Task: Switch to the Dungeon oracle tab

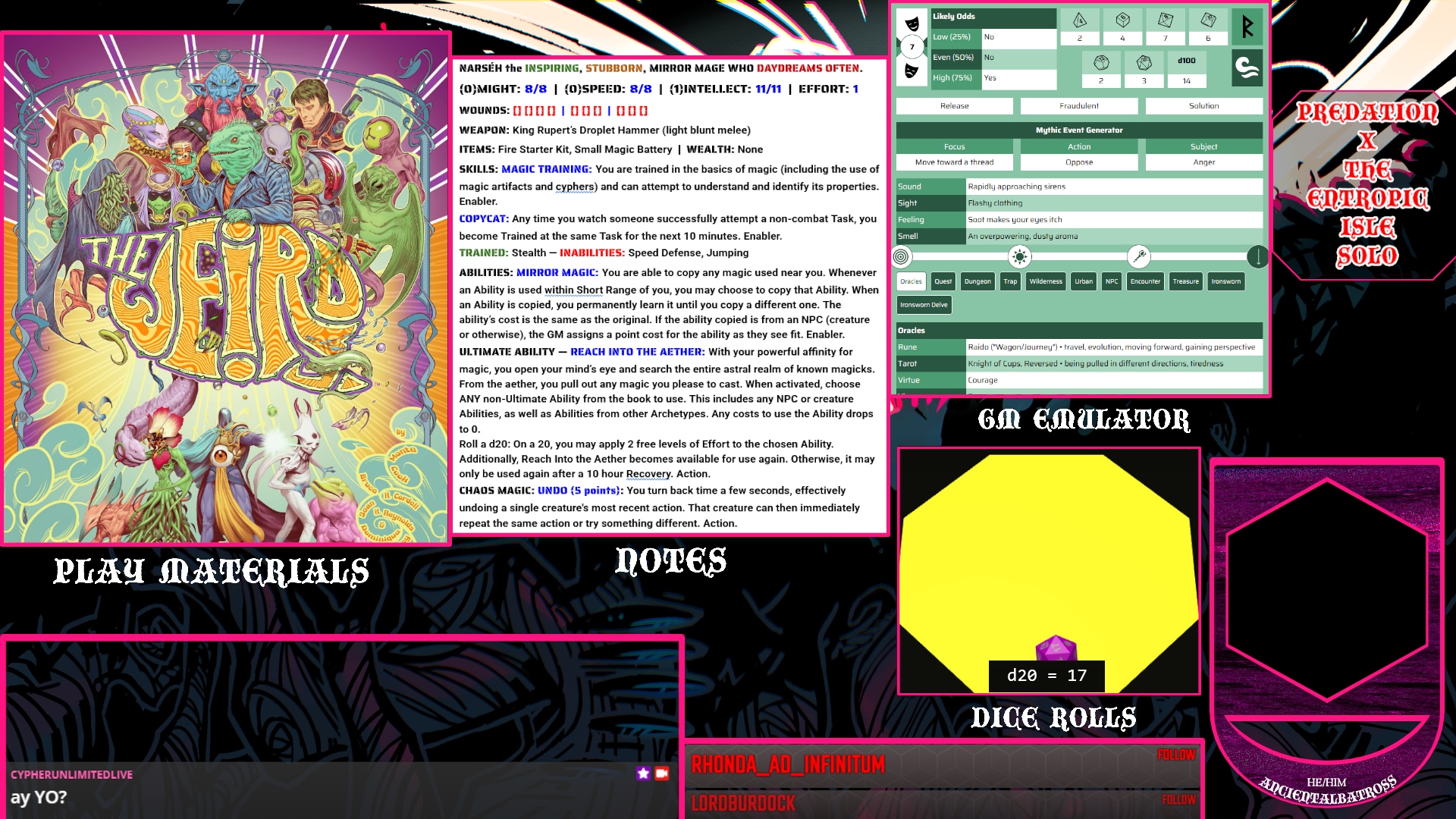Action: coord(977,281)
